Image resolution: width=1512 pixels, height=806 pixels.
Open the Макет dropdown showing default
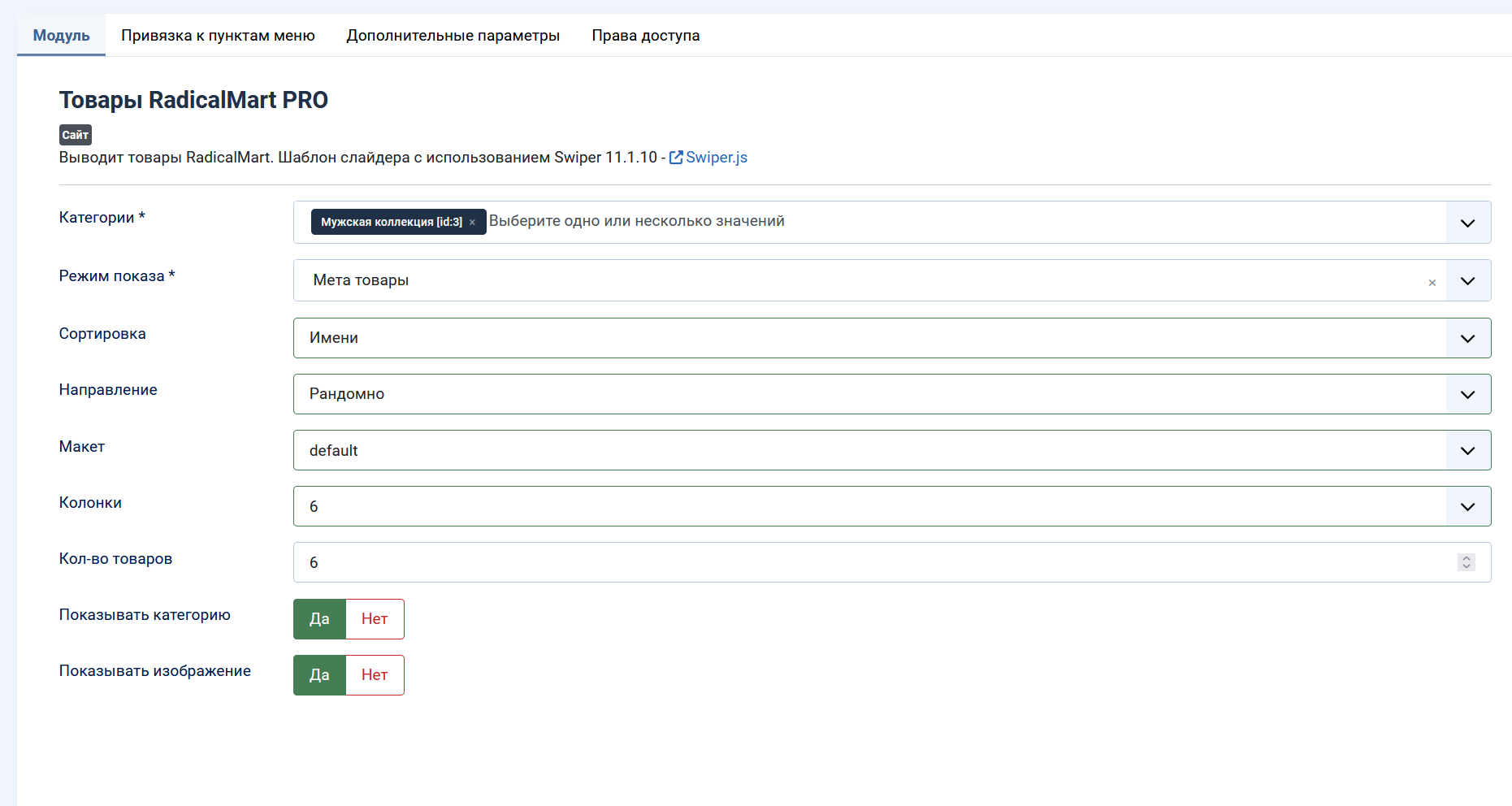[892, 450]
